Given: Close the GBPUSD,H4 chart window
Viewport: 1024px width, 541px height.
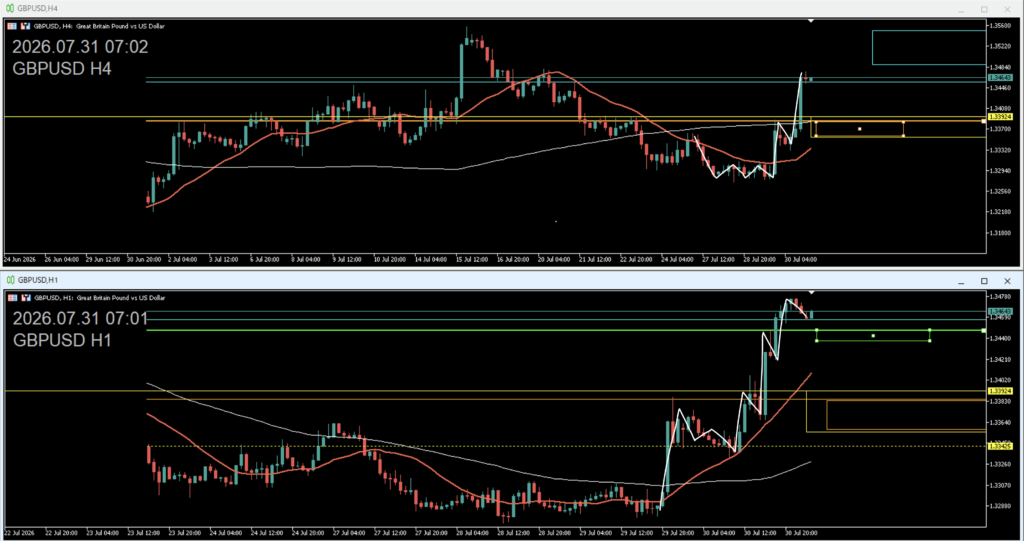Looking at the screenshot, I should [1007, 9].
